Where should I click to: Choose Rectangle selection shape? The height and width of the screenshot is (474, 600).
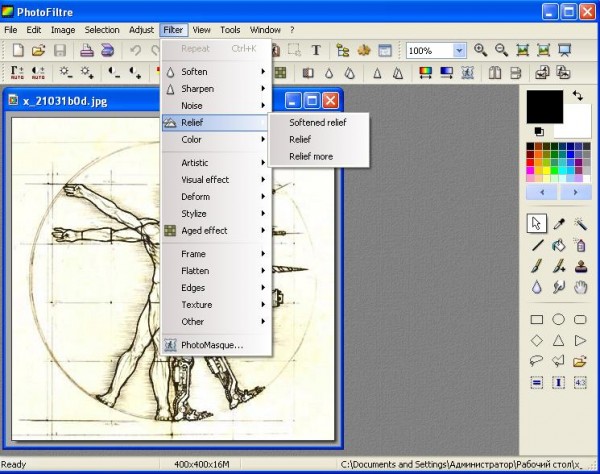(x=537, y=319)
